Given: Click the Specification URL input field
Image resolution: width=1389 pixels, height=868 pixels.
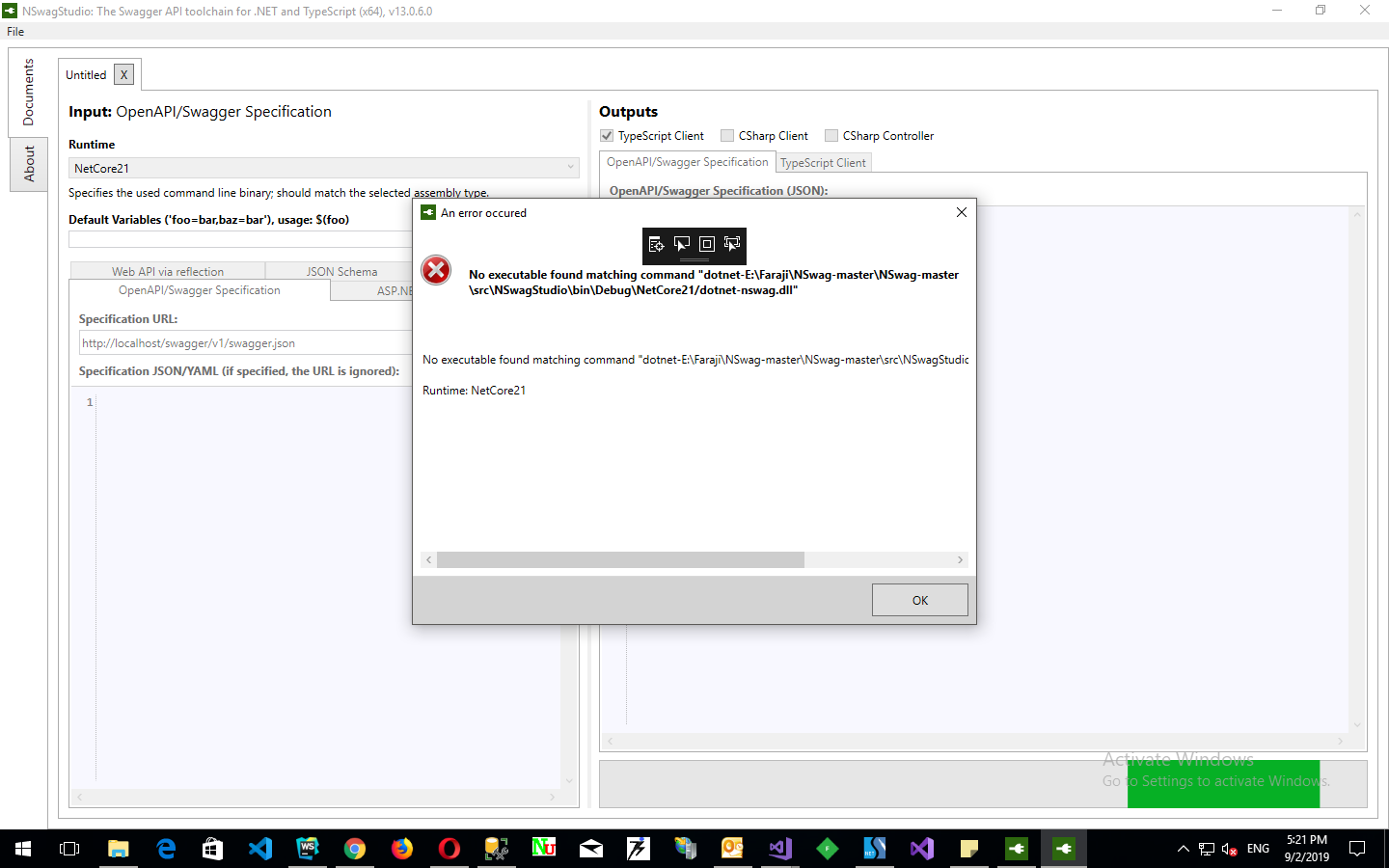Looking at the screenshot, I should (x=241, y=342).
